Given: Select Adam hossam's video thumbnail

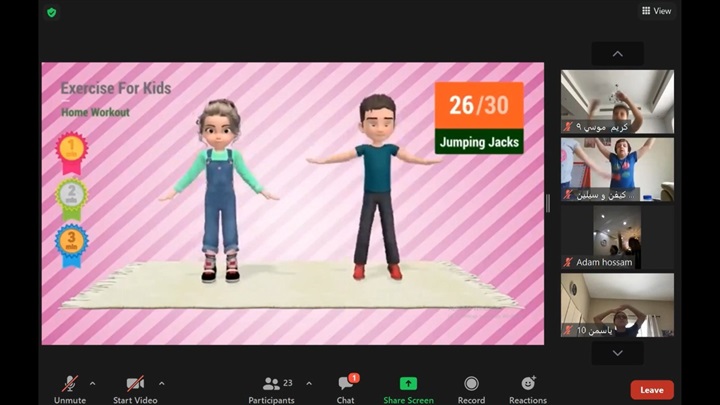Looking at the screenshot, I should pyautogui.click(x=617, y=237).
